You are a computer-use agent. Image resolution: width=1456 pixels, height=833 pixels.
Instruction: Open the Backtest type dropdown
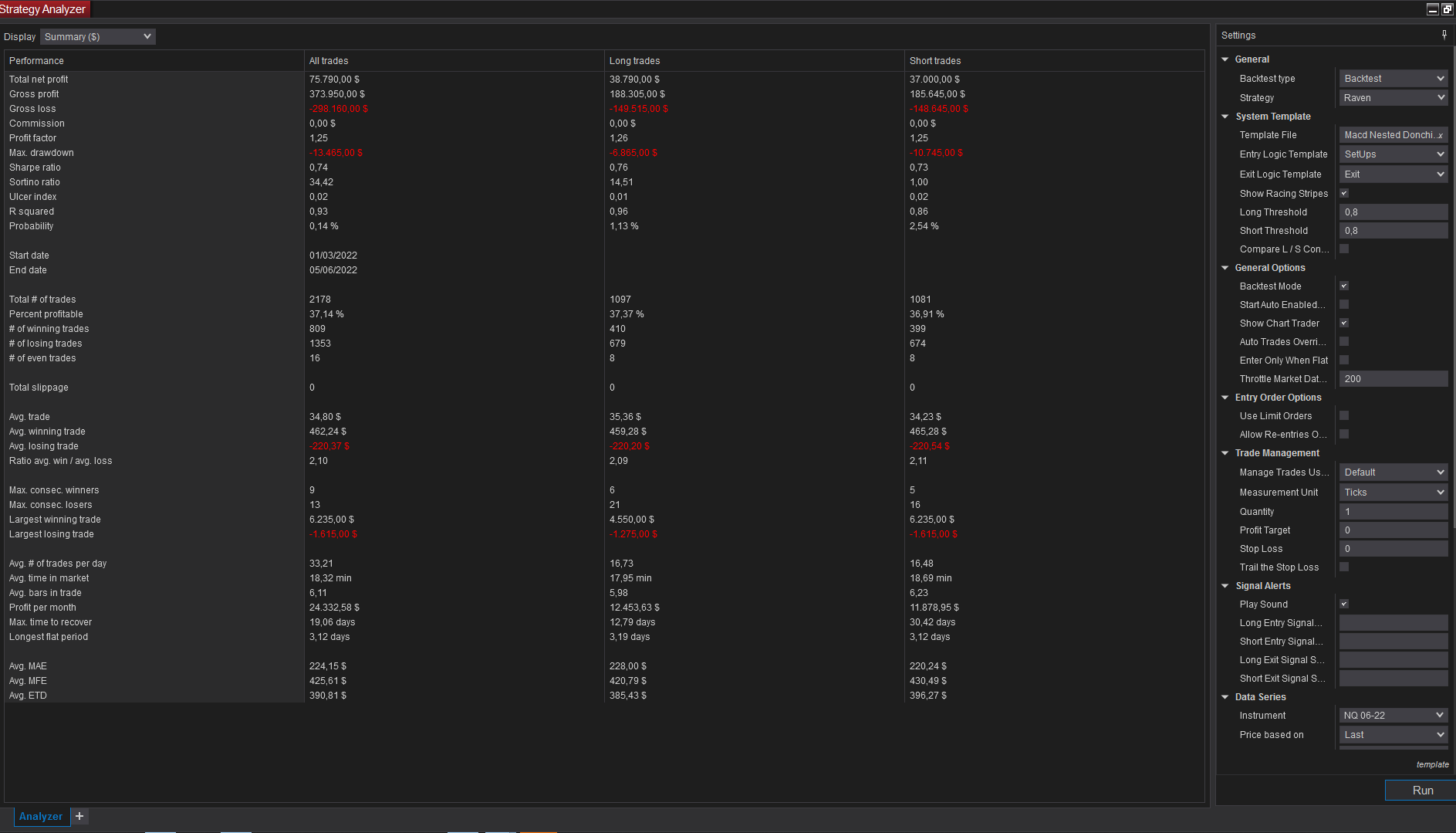tap(1394, 79)
